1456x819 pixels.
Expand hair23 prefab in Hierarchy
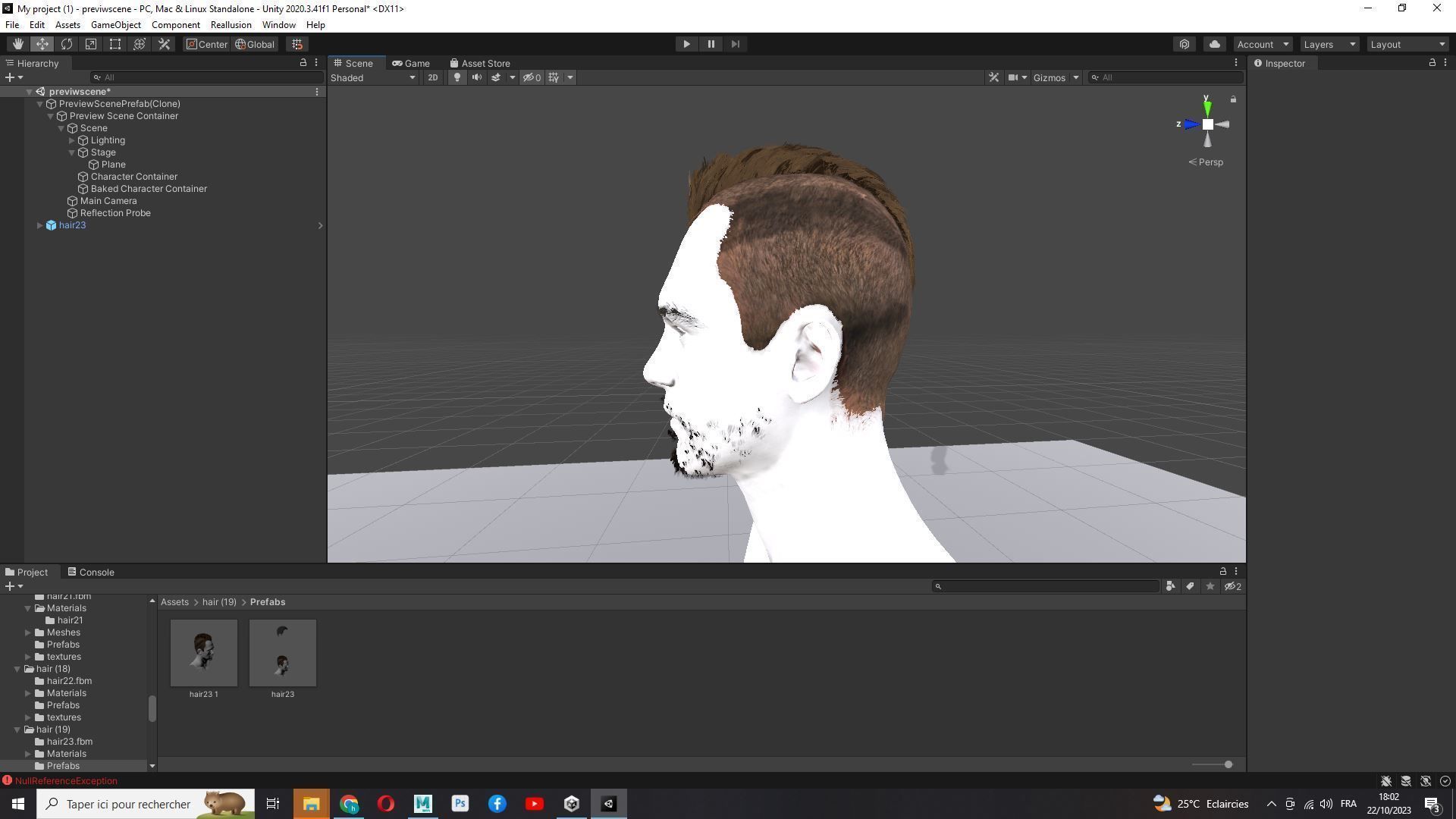[x=40, y=225]
